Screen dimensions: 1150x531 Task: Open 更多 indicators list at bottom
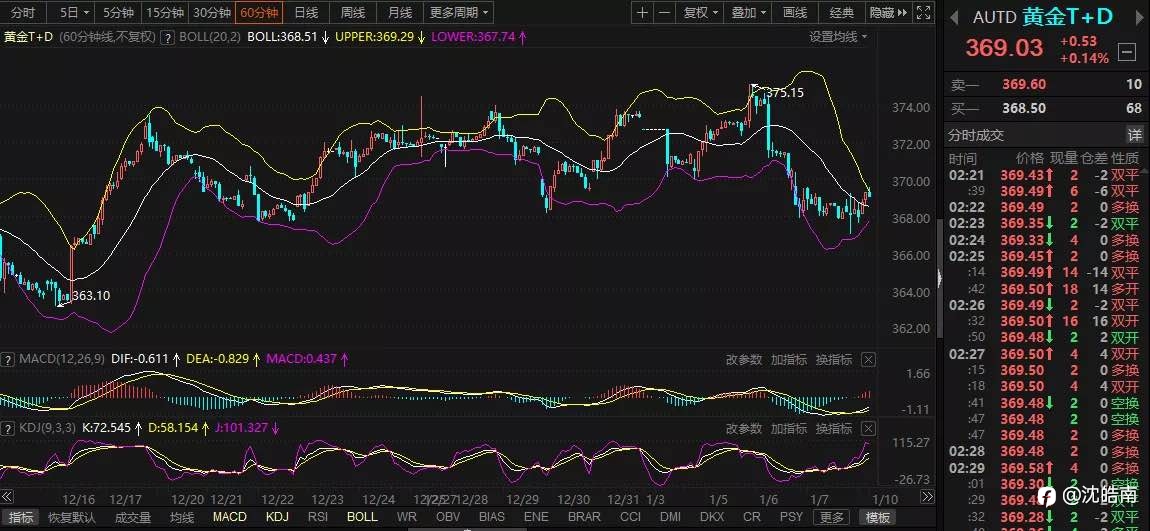tap(832, 517)
